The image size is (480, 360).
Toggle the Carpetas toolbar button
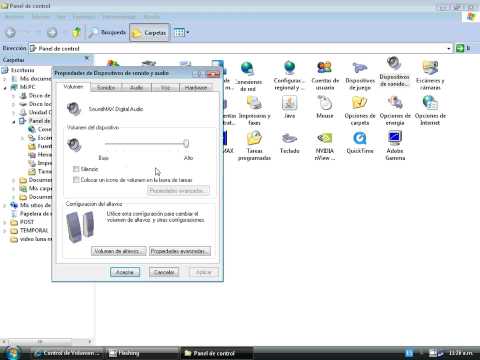pos(150,32)
